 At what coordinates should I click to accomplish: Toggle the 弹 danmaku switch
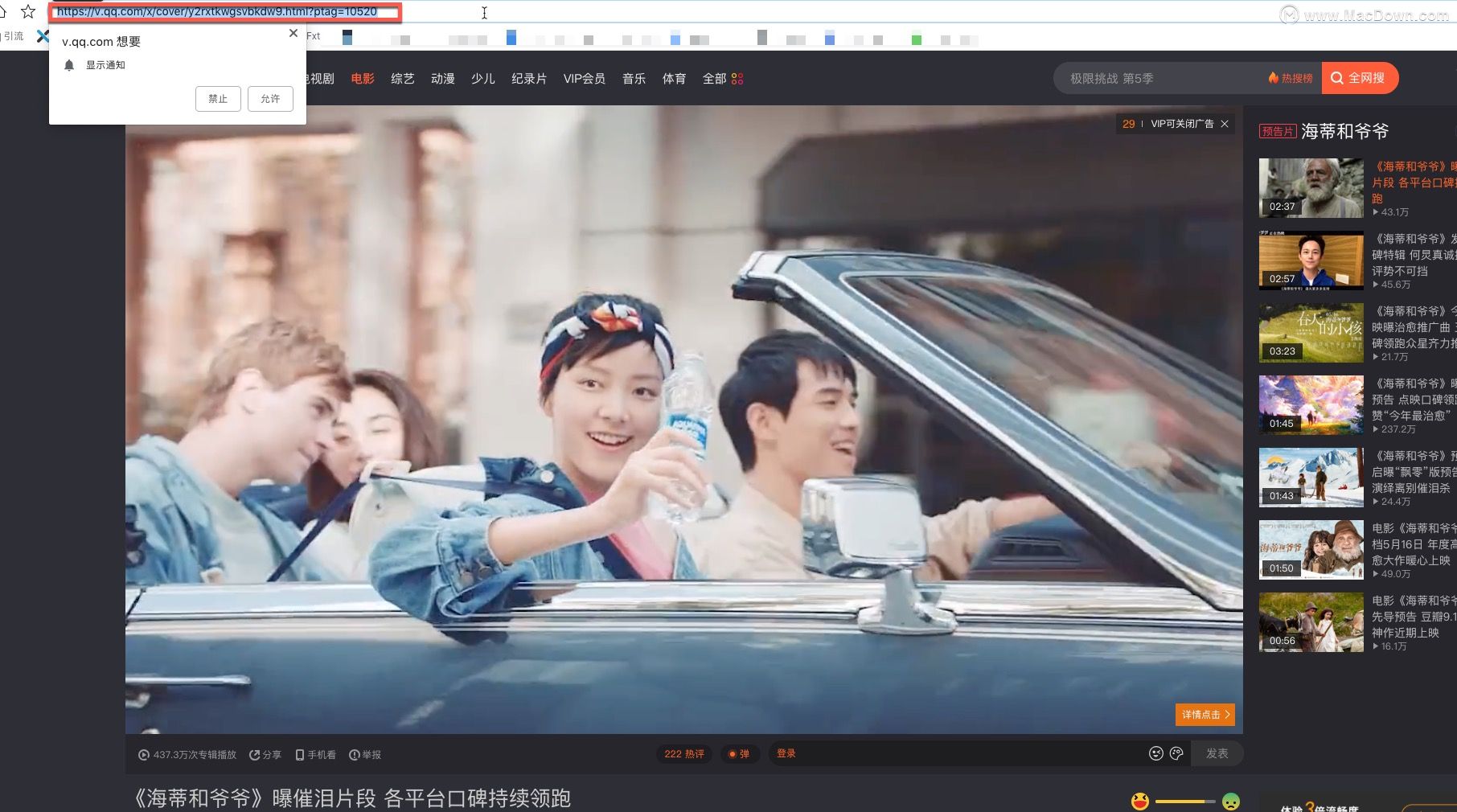tap(739, 754)
